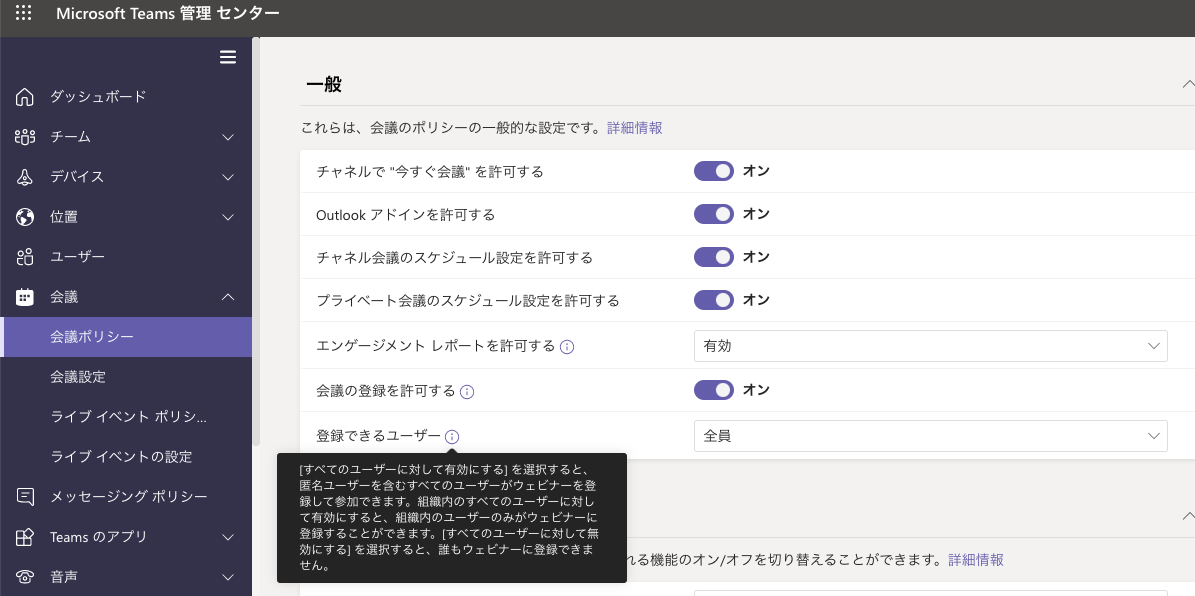Screen dimensions: 1195x596
Task: Open ライブ イベント ポリシー in sidebar
Action: (x=126, y=417)
